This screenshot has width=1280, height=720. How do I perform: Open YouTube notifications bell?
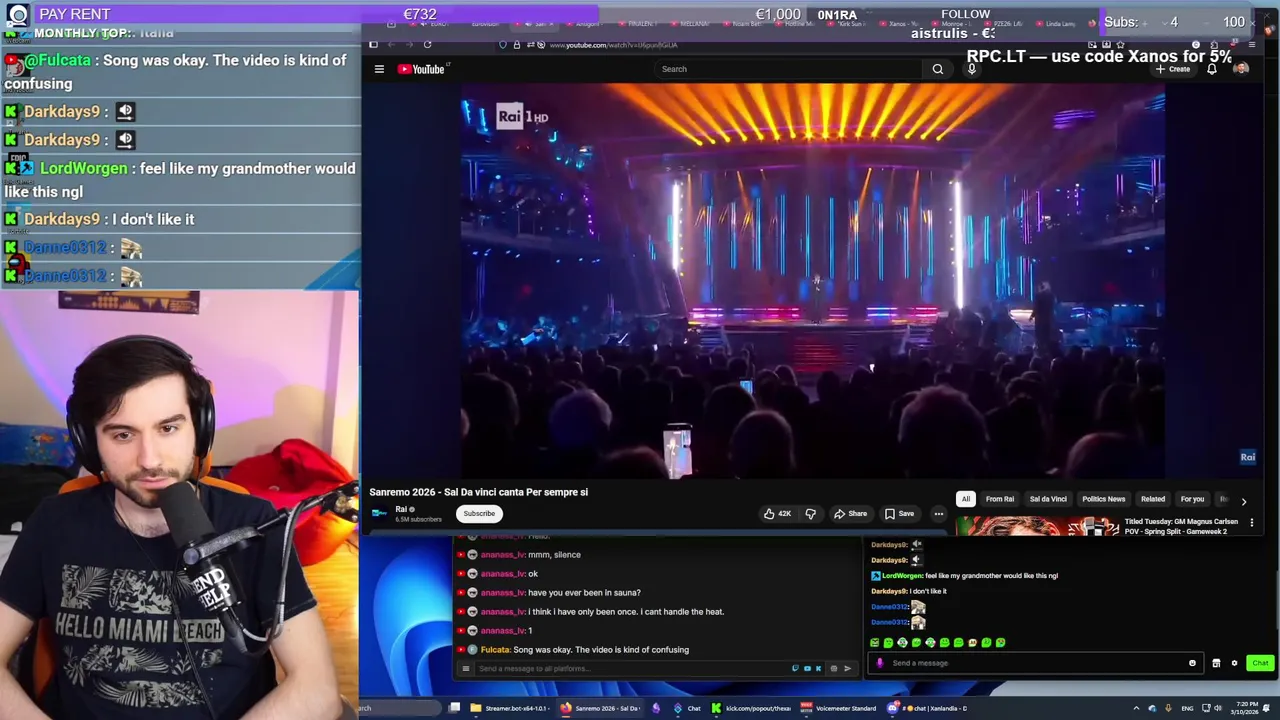click(1212, 69)
